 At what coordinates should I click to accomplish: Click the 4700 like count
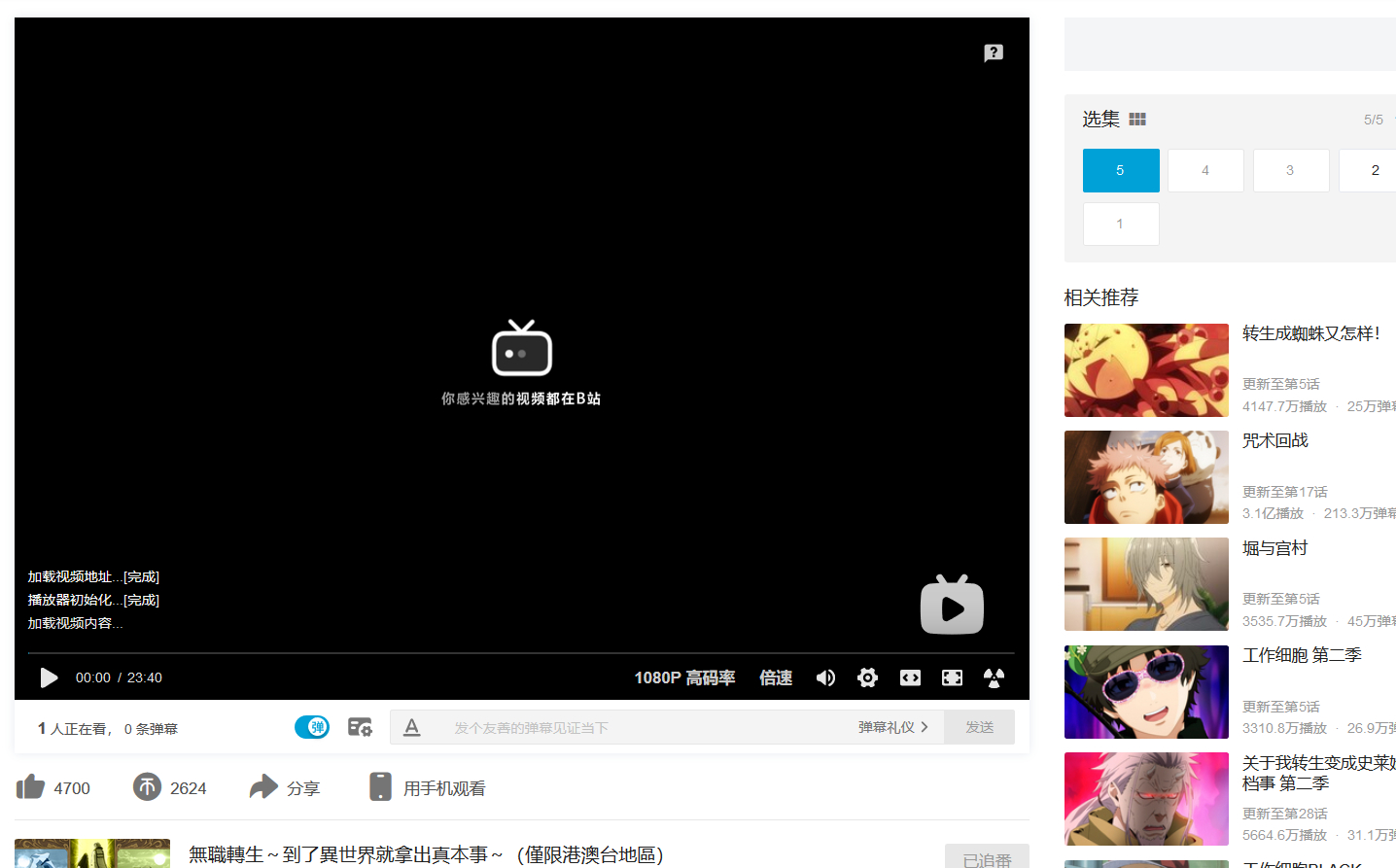pos(72,788)
